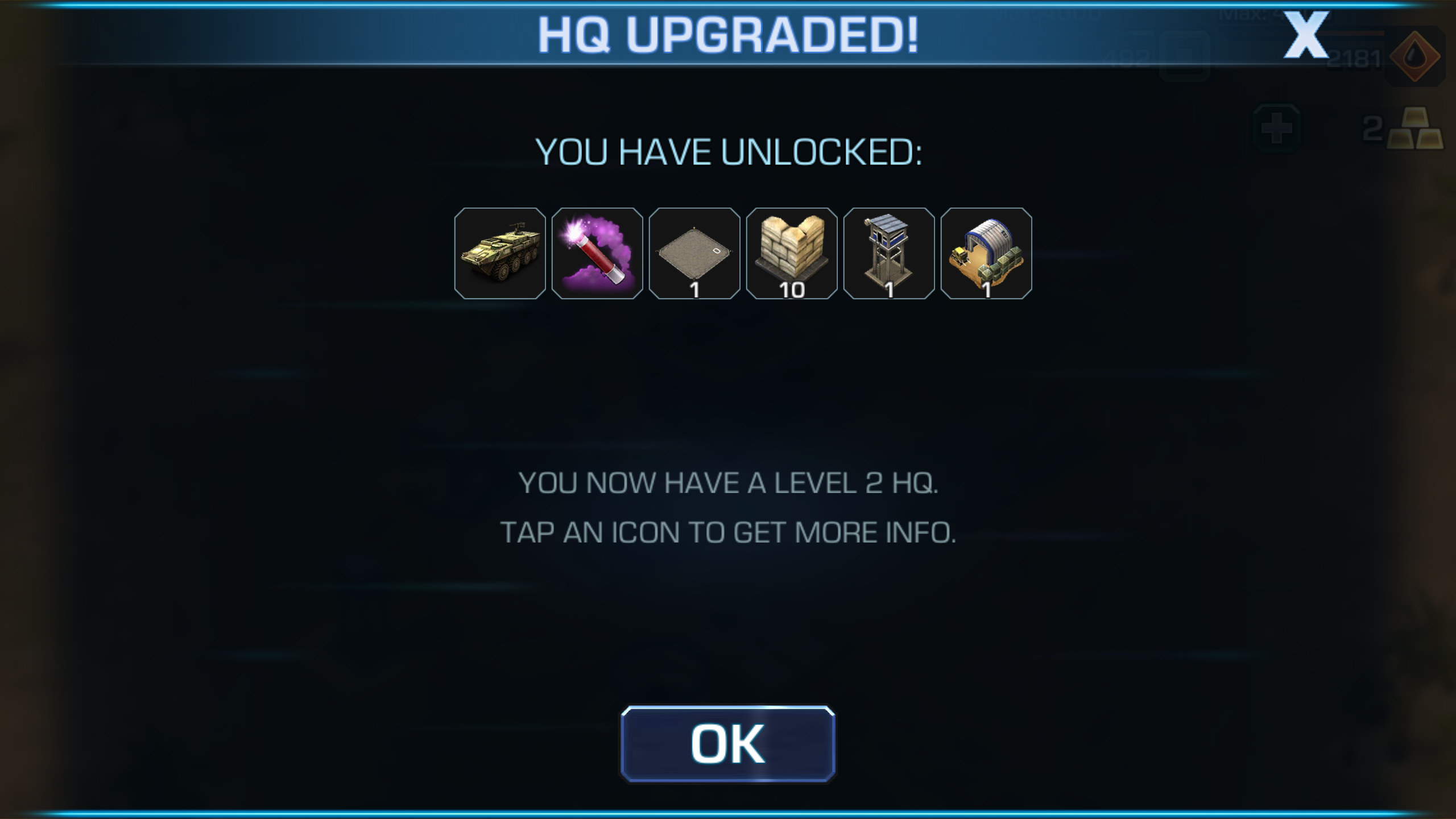Click the 2181 oil amount
This screenshot has width=1456, height=819.
pos(1354,59)
